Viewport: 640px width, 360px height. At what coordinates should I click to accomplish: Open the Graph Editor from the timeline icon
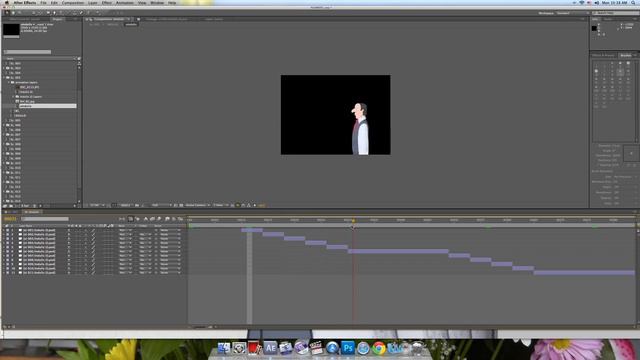pyautogui.click(x=180, y=219)
